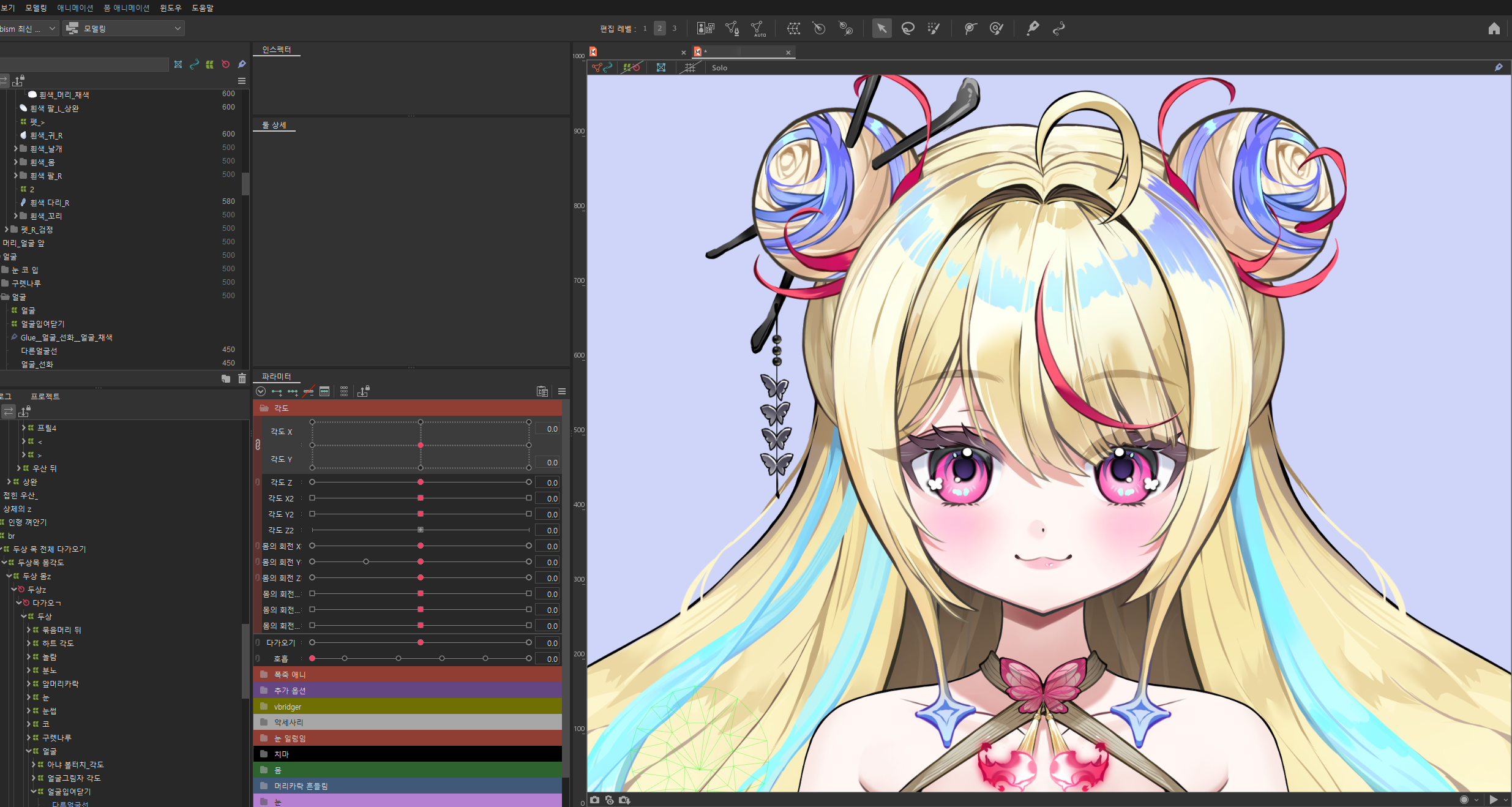Filter the parts list by warp deformer icon

point(210,64)
